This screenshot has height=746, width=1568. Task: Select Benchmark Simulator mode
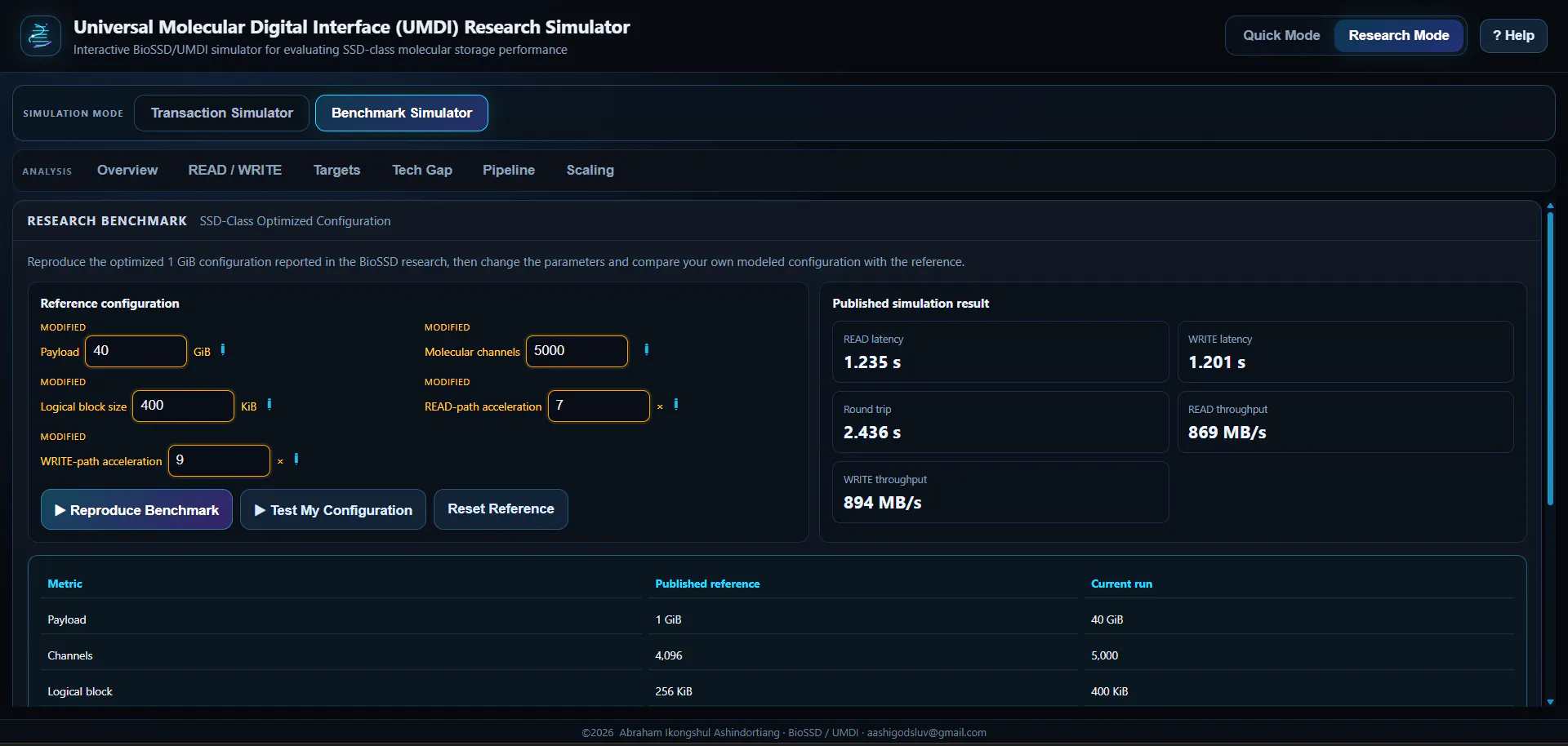(402, 113)
